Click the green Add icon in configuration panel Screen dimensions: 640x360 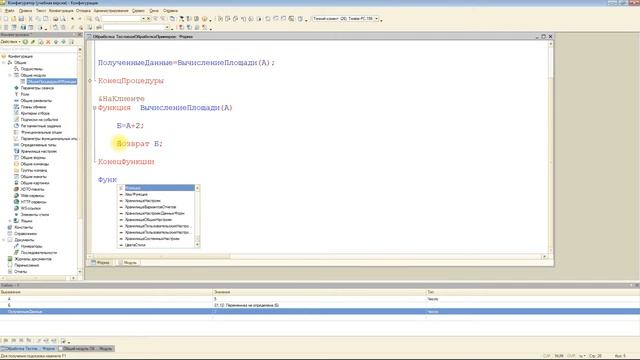[x=25, y=42]
